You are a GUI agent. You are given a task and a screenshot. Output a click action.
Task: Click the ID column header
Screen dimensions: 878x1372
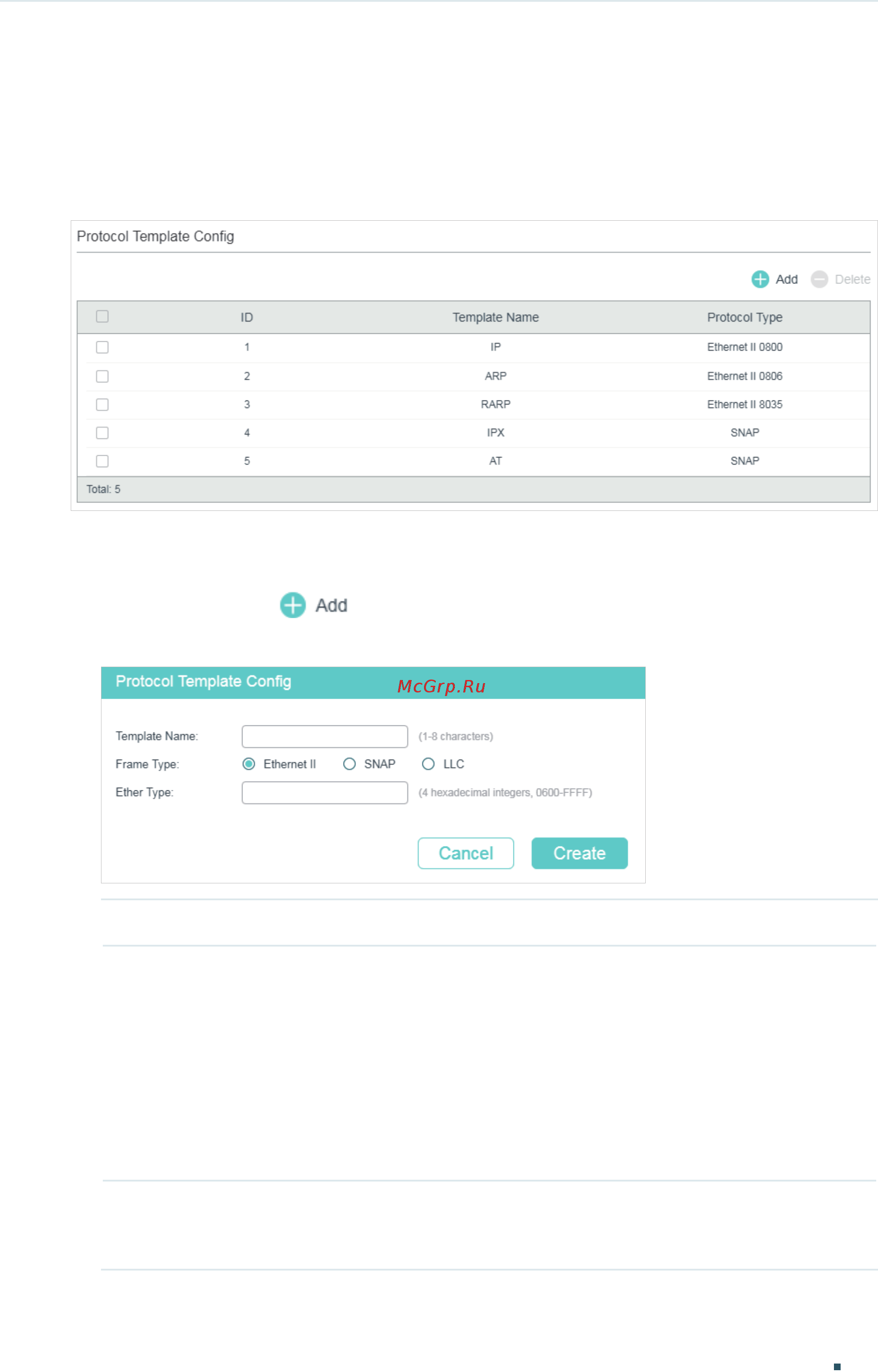click(247, 317)
